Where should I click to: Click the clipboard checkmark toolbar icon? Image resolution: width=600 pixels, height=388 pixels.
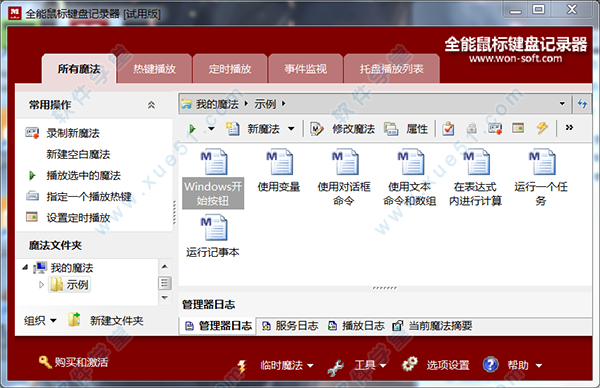click(x=448, y=129)
